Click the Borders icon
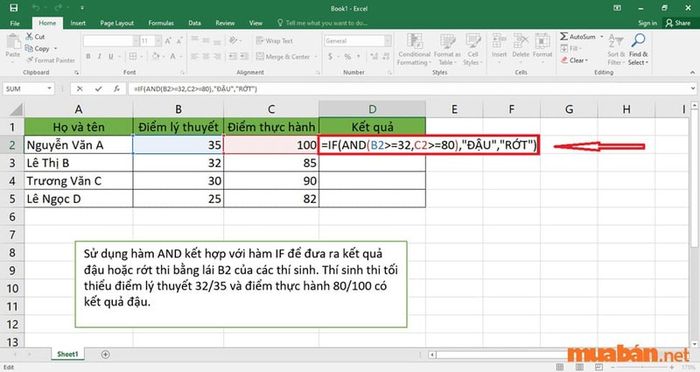 (133, 56)
